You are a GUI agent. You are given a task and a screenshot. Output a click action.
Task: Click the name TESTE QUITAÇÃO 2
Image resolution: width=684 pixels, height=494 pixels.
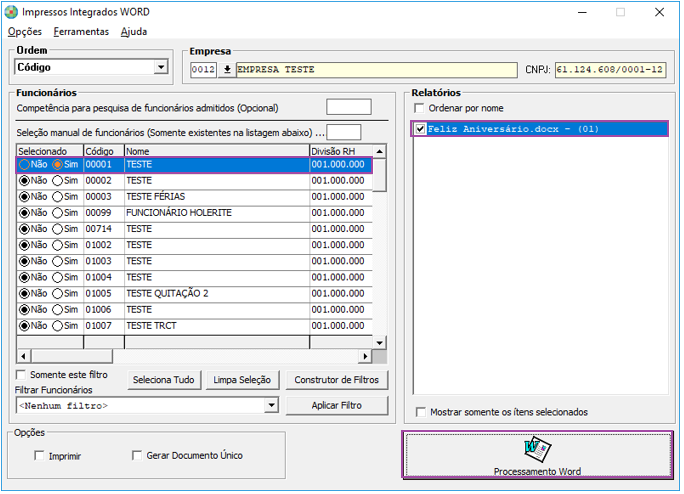pos(168,295)
